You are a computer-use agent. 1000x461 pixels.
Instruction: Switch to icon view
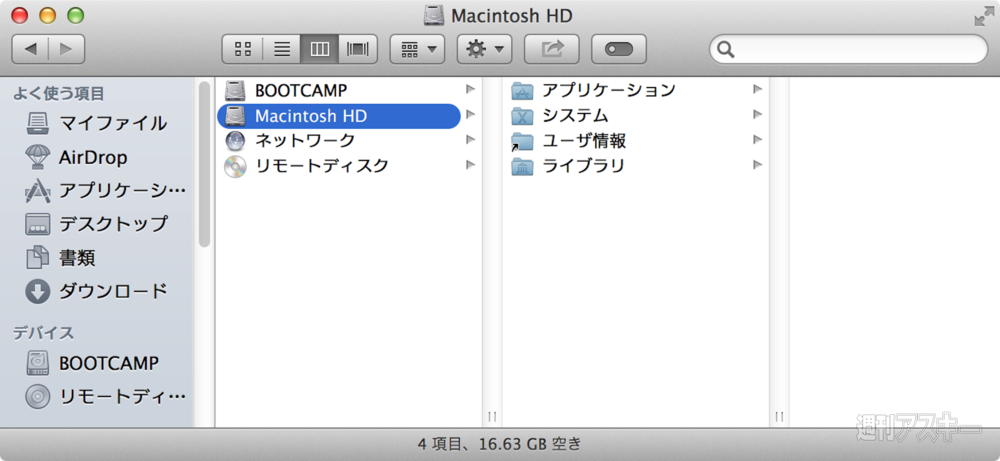[x=242, y=49]
